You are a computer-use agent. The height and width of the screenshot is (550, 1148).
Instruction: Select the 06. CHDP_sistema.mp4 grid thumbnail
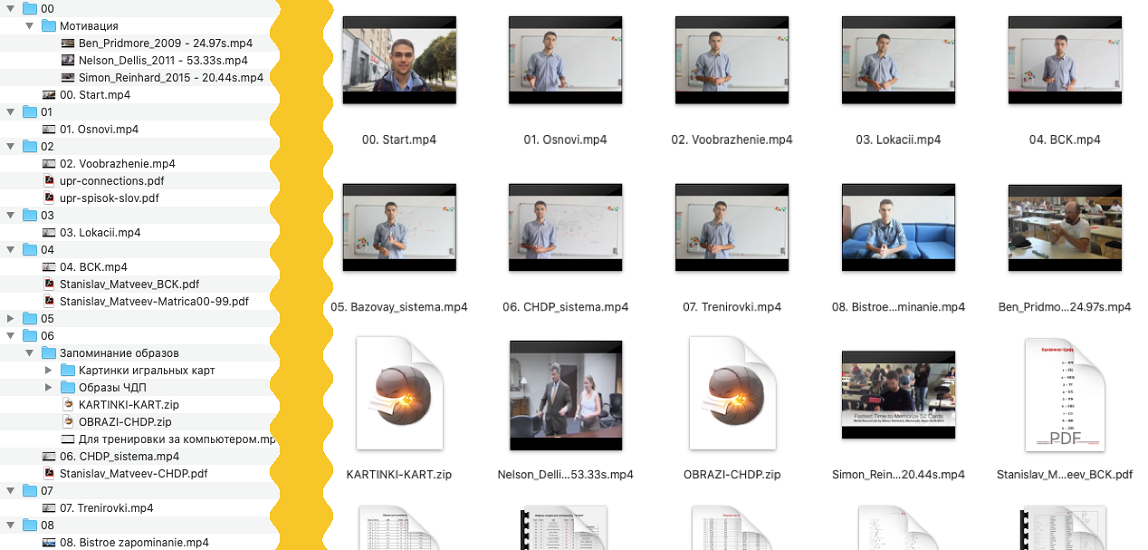pyautogui.click(x=565, y=228)
